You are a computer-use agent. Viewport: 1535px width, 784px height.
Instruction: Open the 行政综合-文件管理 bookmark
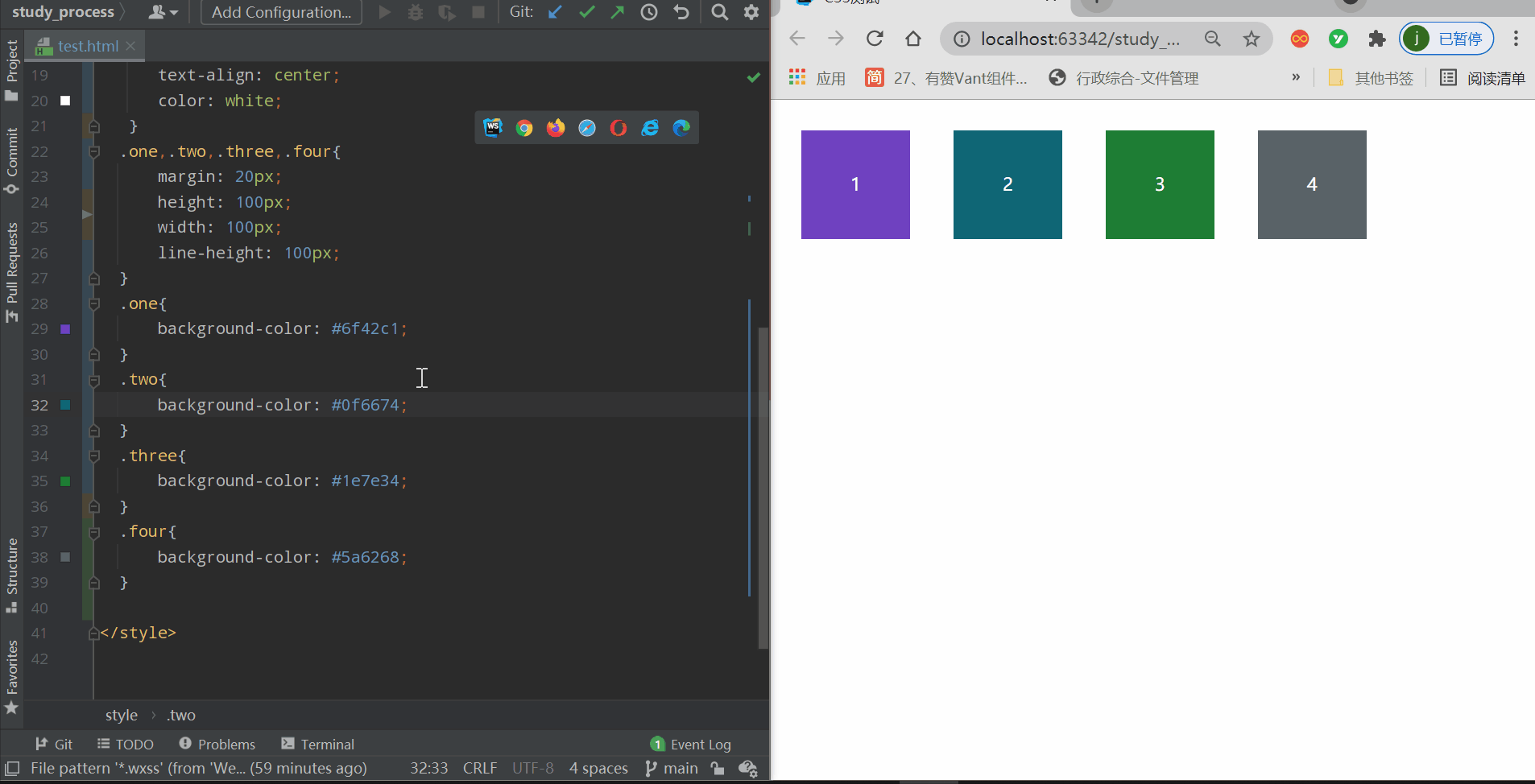(x=1124, y=78)
